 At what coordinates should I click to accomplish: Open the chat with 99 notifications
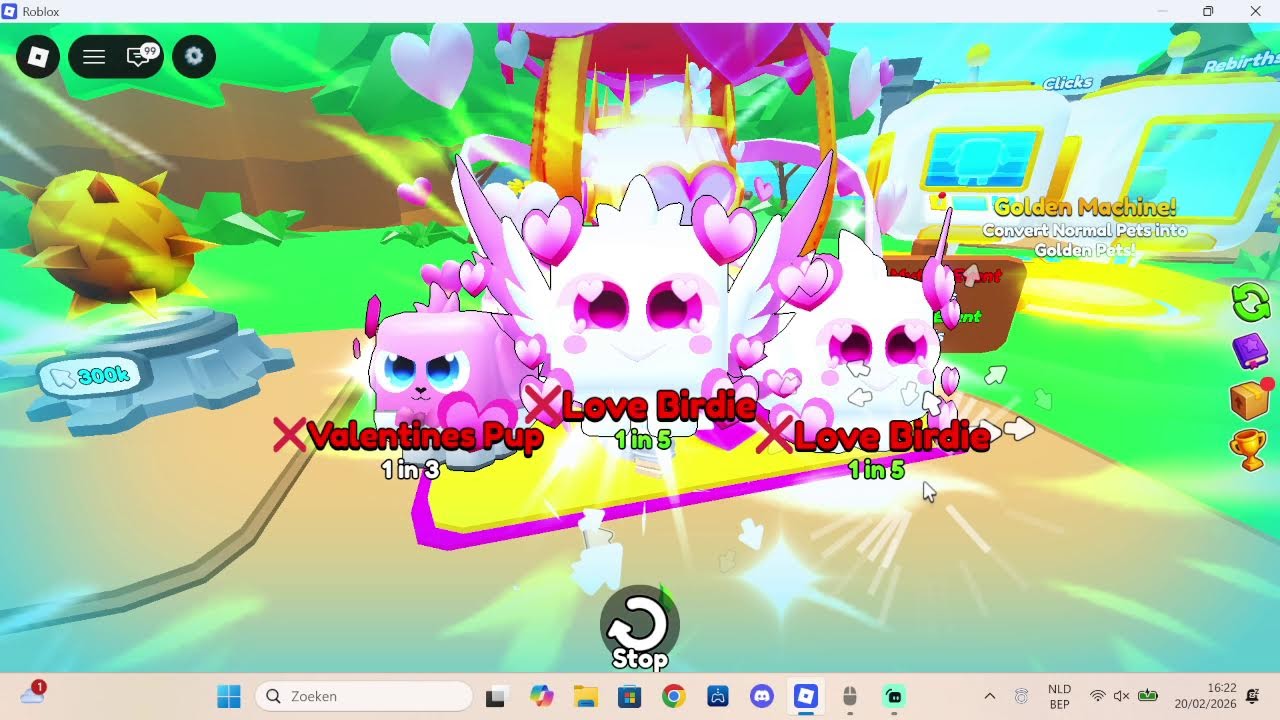point(141,56)
